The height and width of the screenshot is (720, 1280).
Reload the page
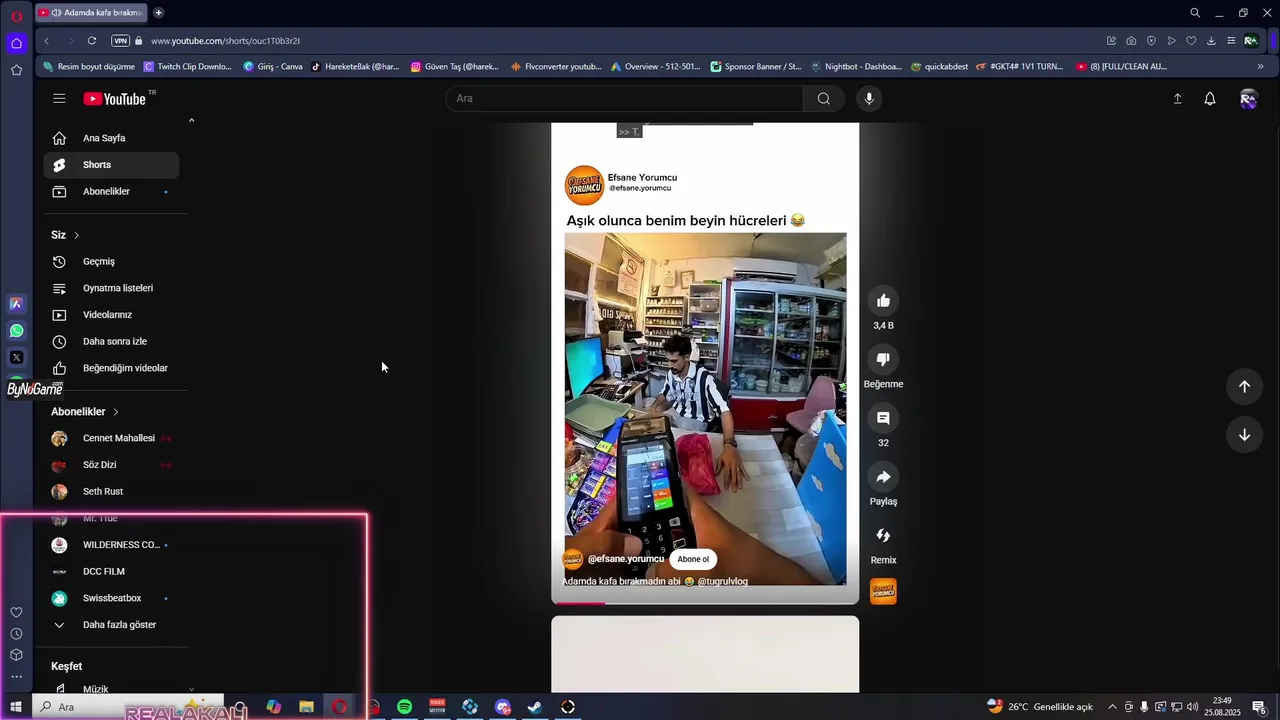(x=92, y=41)
